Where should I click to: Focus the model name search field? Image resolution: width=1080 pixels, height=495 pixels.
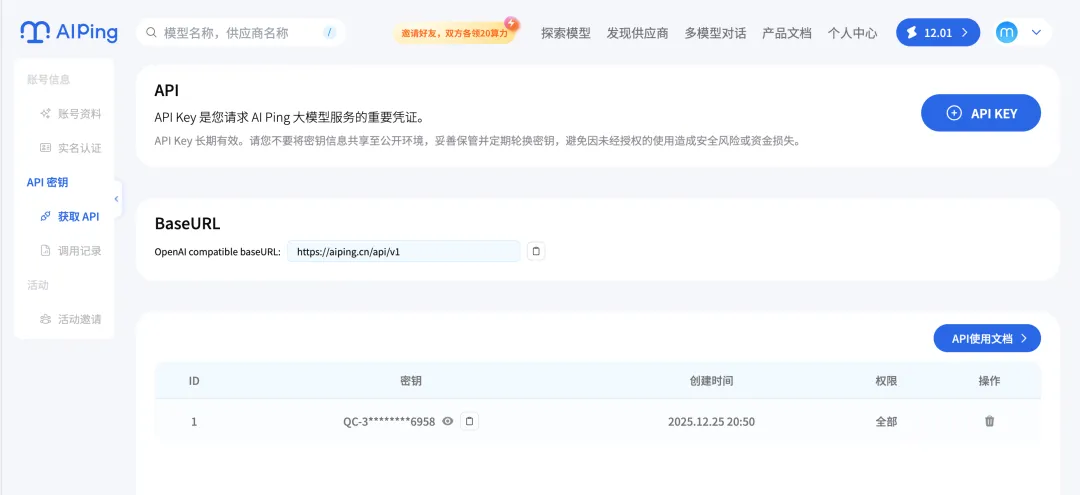coord(240,32)
